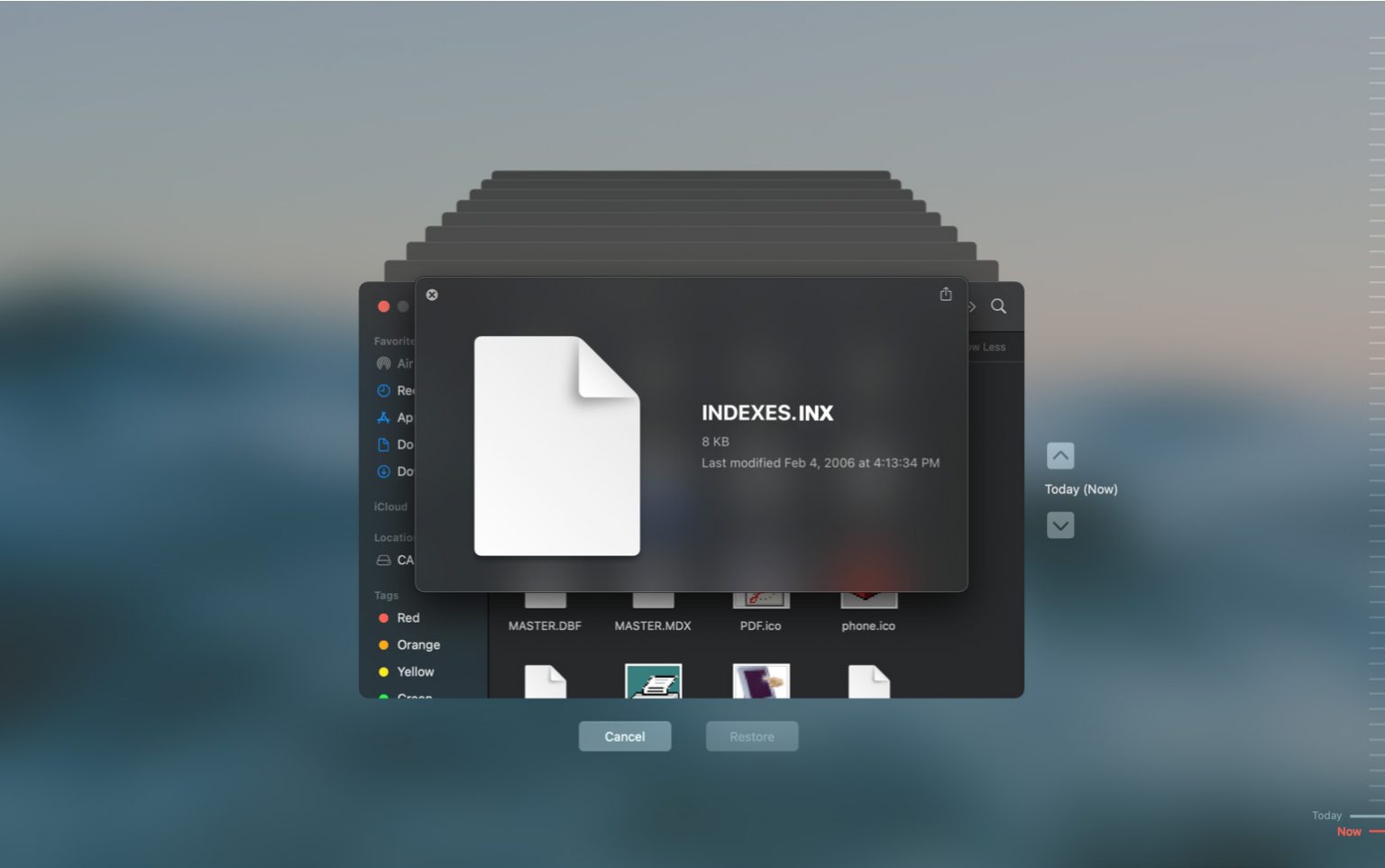Click the Restore button
This screenshot has width=1385, height=868.
point(751,736)
